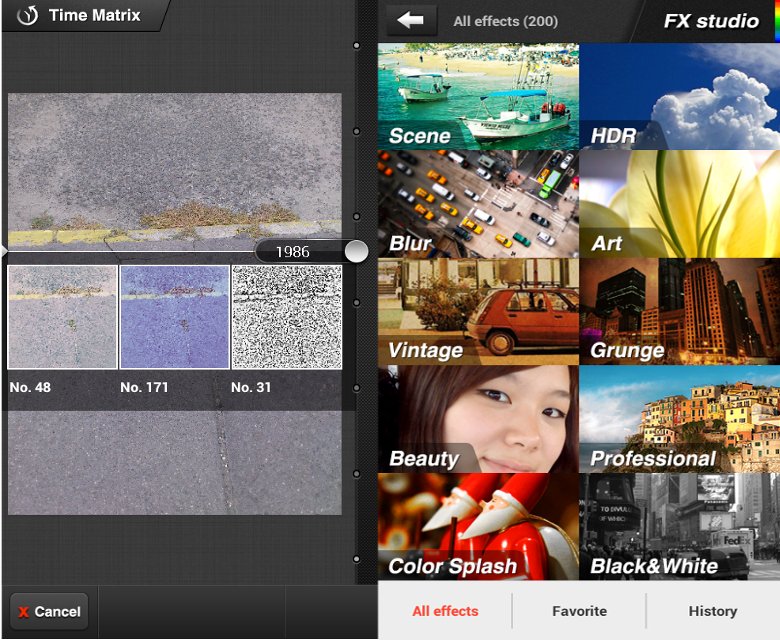
Task: Select effect thumbnail No. 48
Action: (x=63, y=317)
